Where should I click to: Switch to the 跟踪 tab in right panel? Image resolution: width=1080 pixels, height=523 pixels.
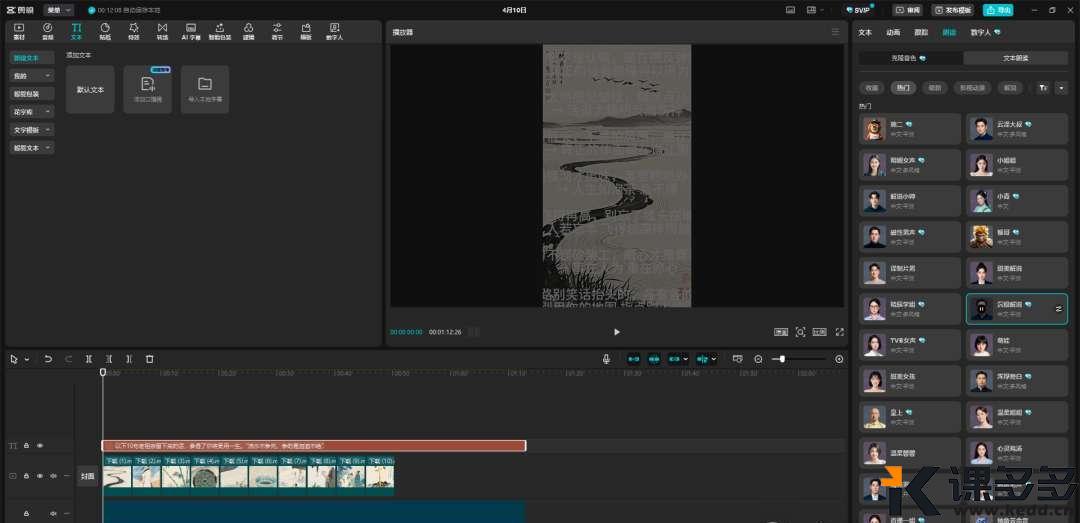pyautogui.click(x=921, y=32)
